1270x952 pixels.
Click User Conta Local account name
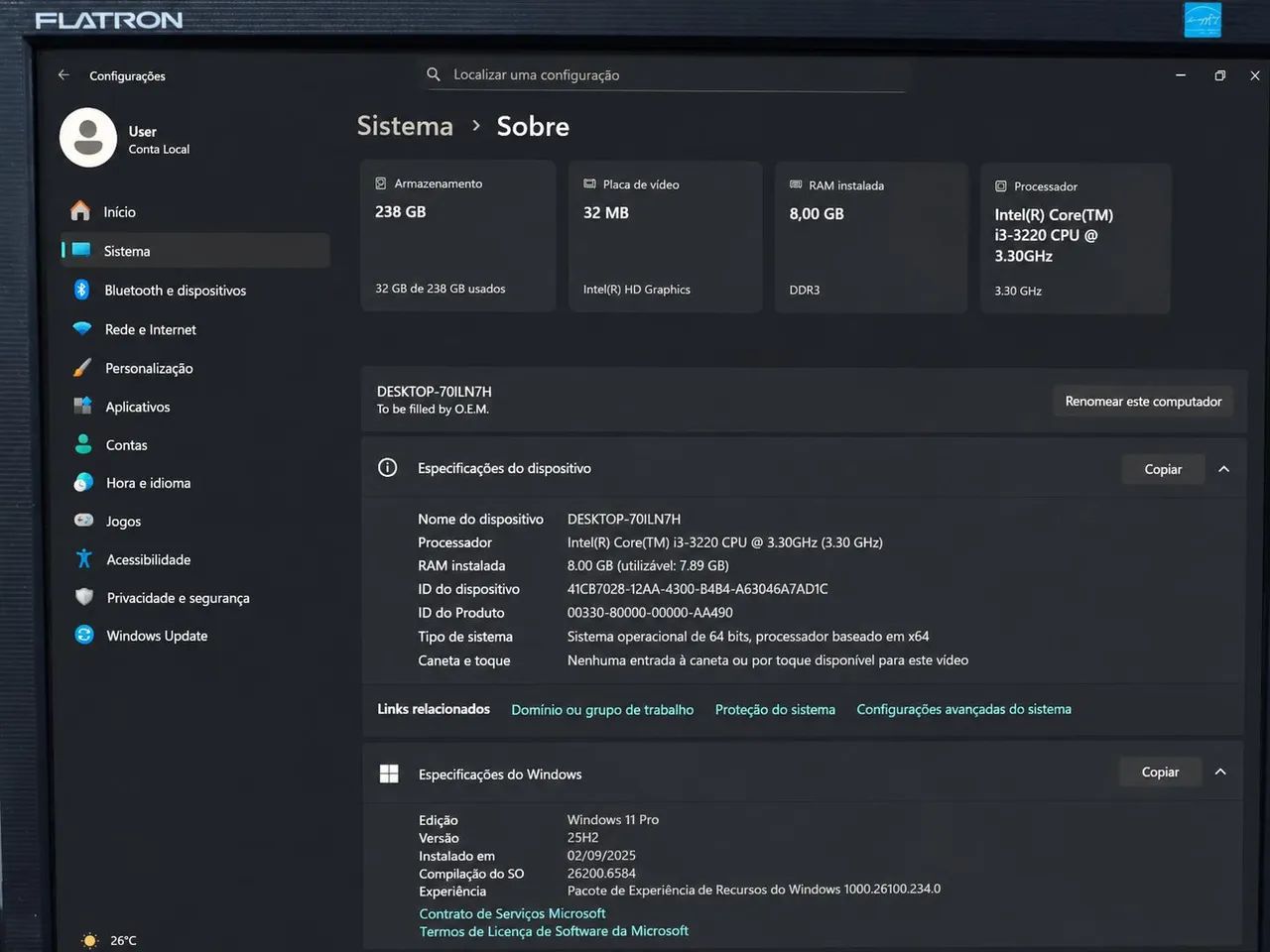(x=159, y=140)
